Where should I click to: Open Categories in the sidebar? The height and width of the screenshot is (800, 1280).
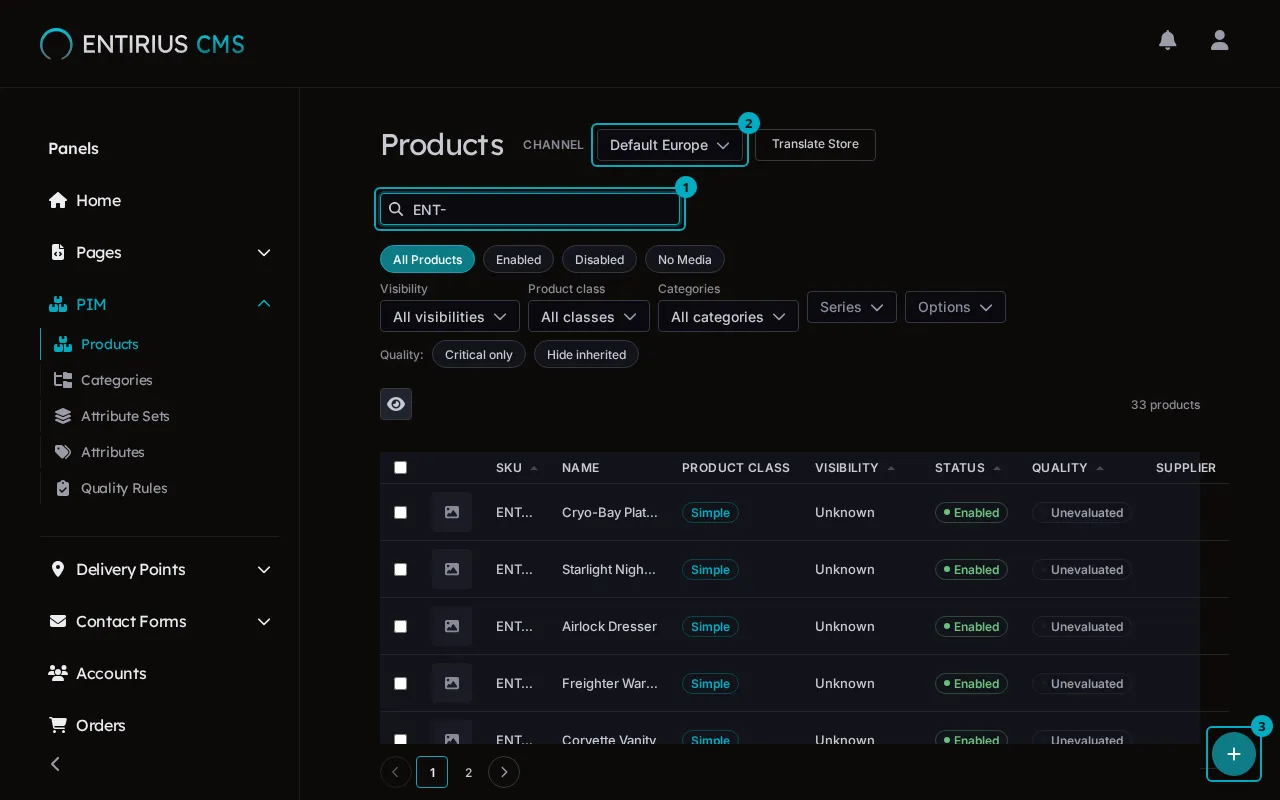[x=116, y=380]
